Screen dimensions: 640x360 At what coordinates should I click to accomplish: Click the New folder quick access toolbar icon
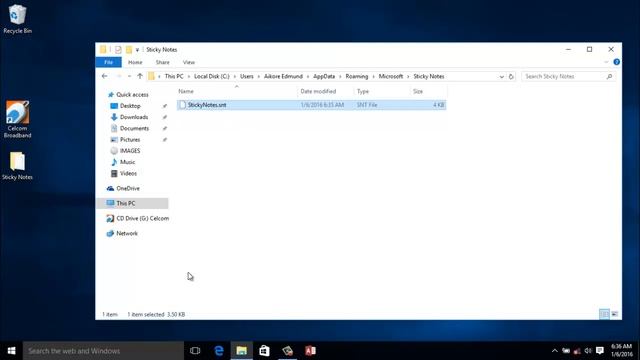[x=129, y=49]
